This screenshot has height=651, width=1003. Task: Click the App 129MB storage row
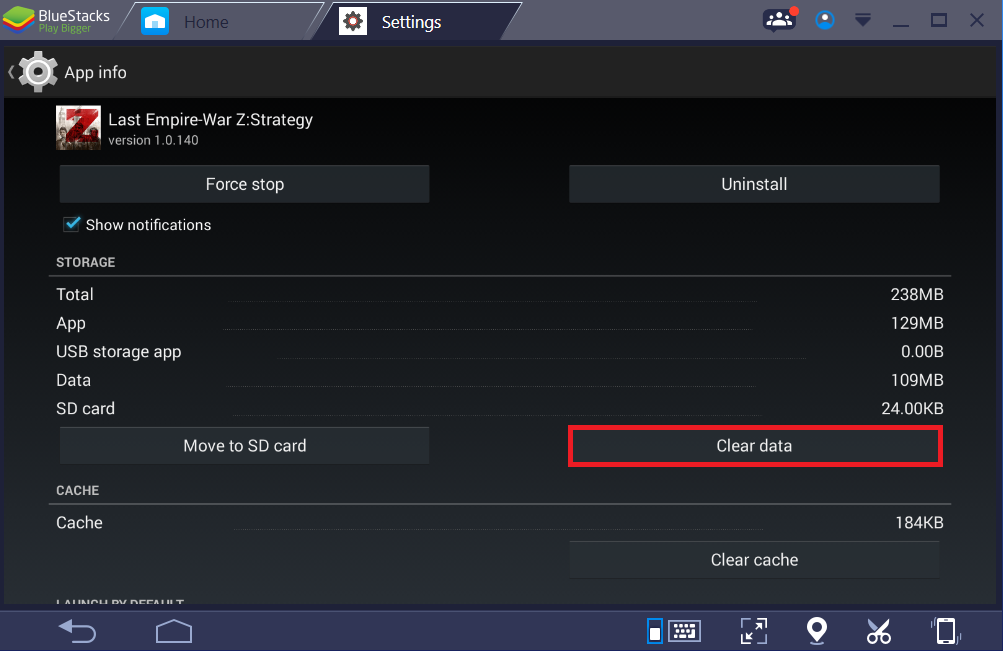point(500,323)
